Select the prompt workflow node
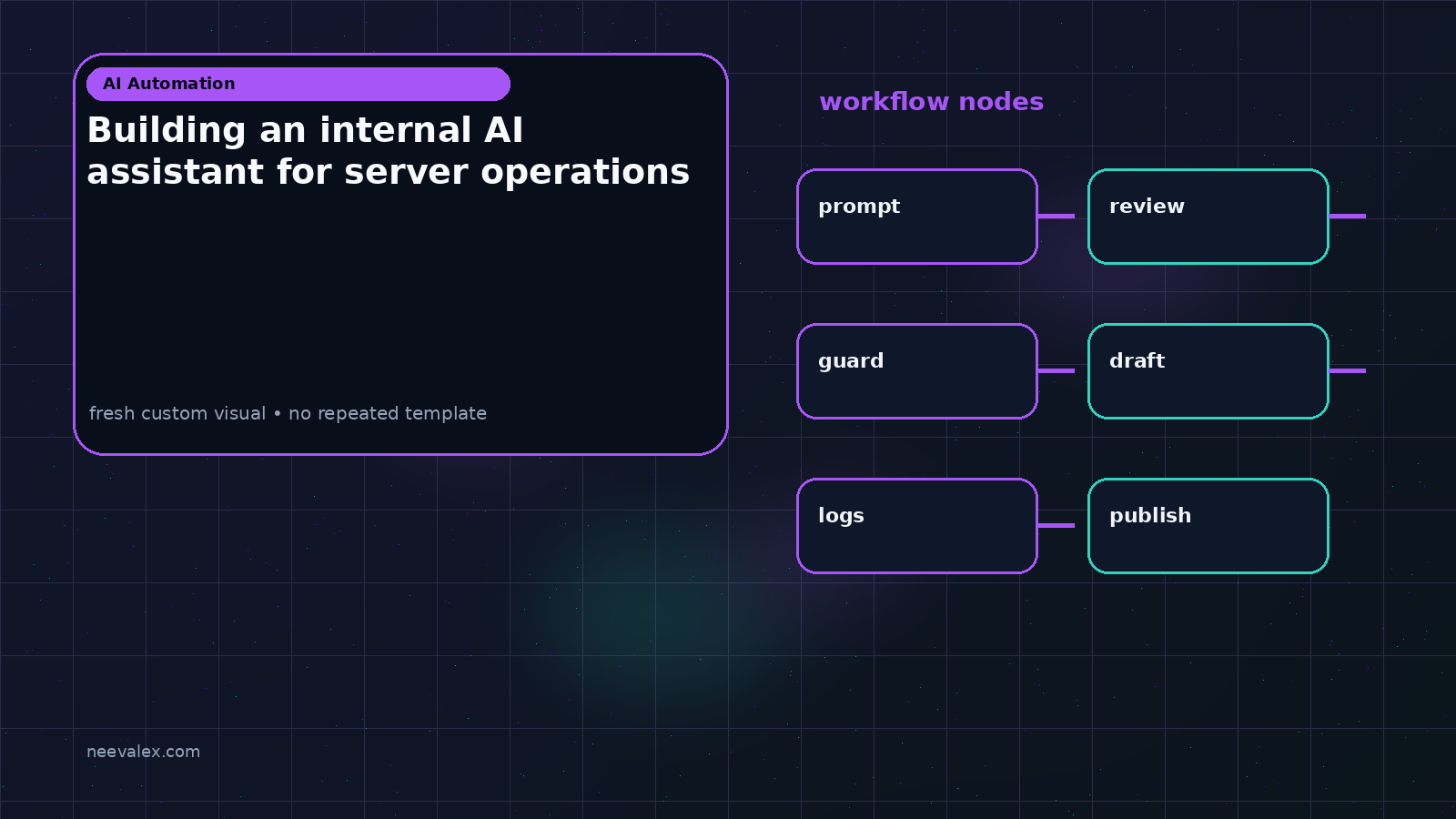Image resolution: width=1456 pixels, height=819 pixels. point(917,217)
